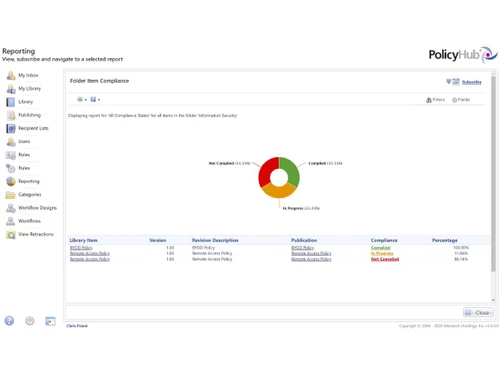Open Remote Access Policy publication in In Progress row
The width and height of the screenshot is (500, 375).
click(x=311, y=254)
